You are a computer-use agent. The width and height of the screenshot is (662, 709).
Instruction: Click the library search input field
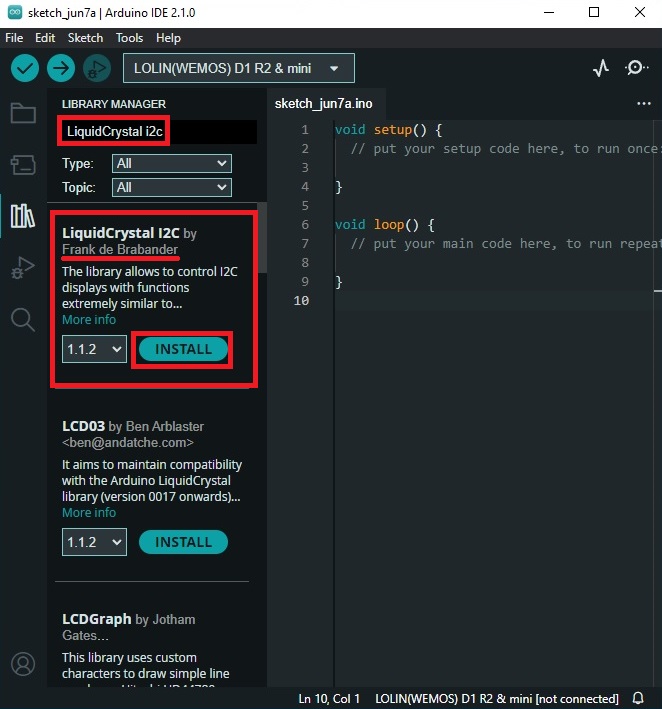pos(158,132)
